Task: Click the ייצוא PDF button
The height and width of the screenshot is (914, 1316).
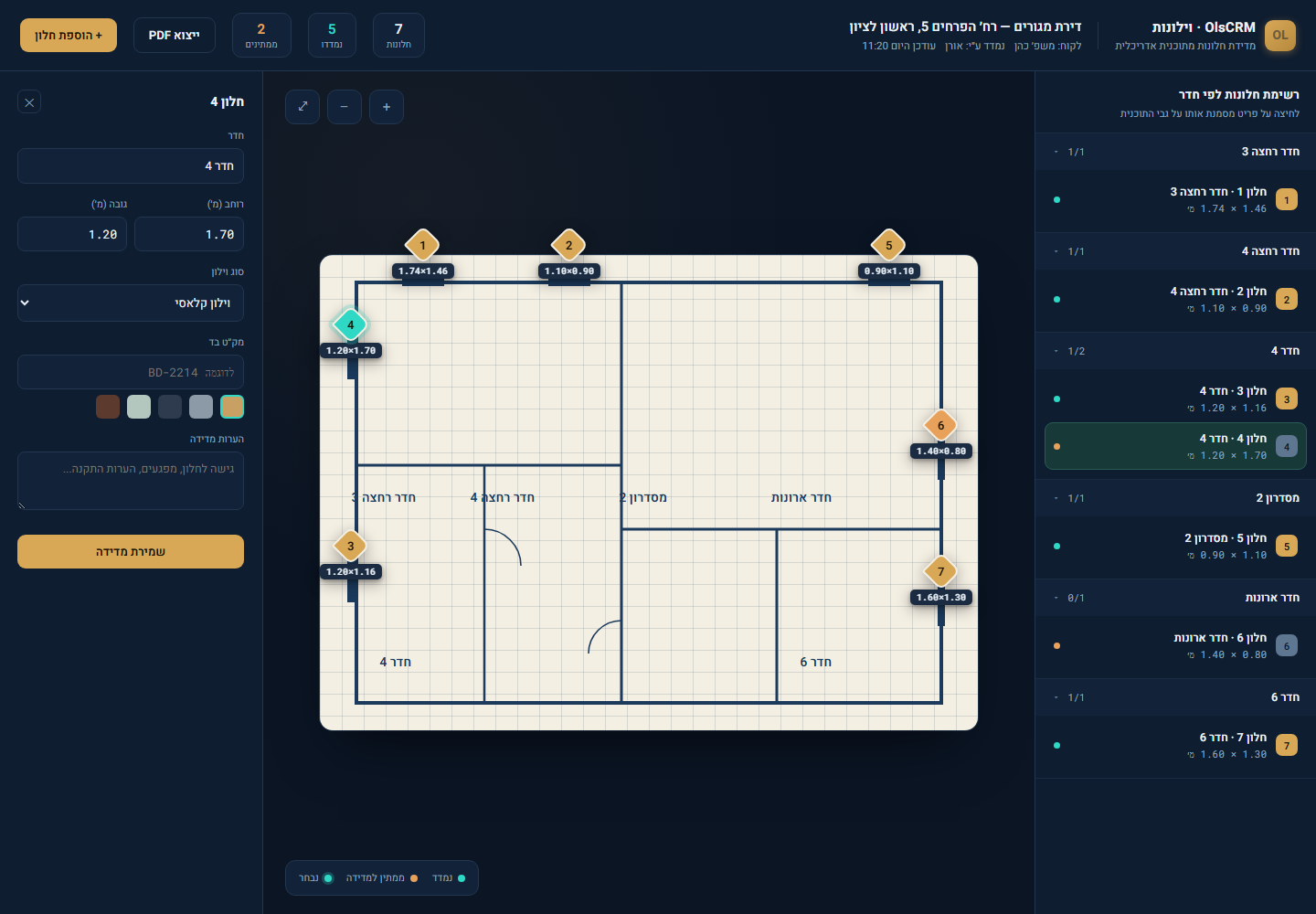Action: click(x=174, y=36)
